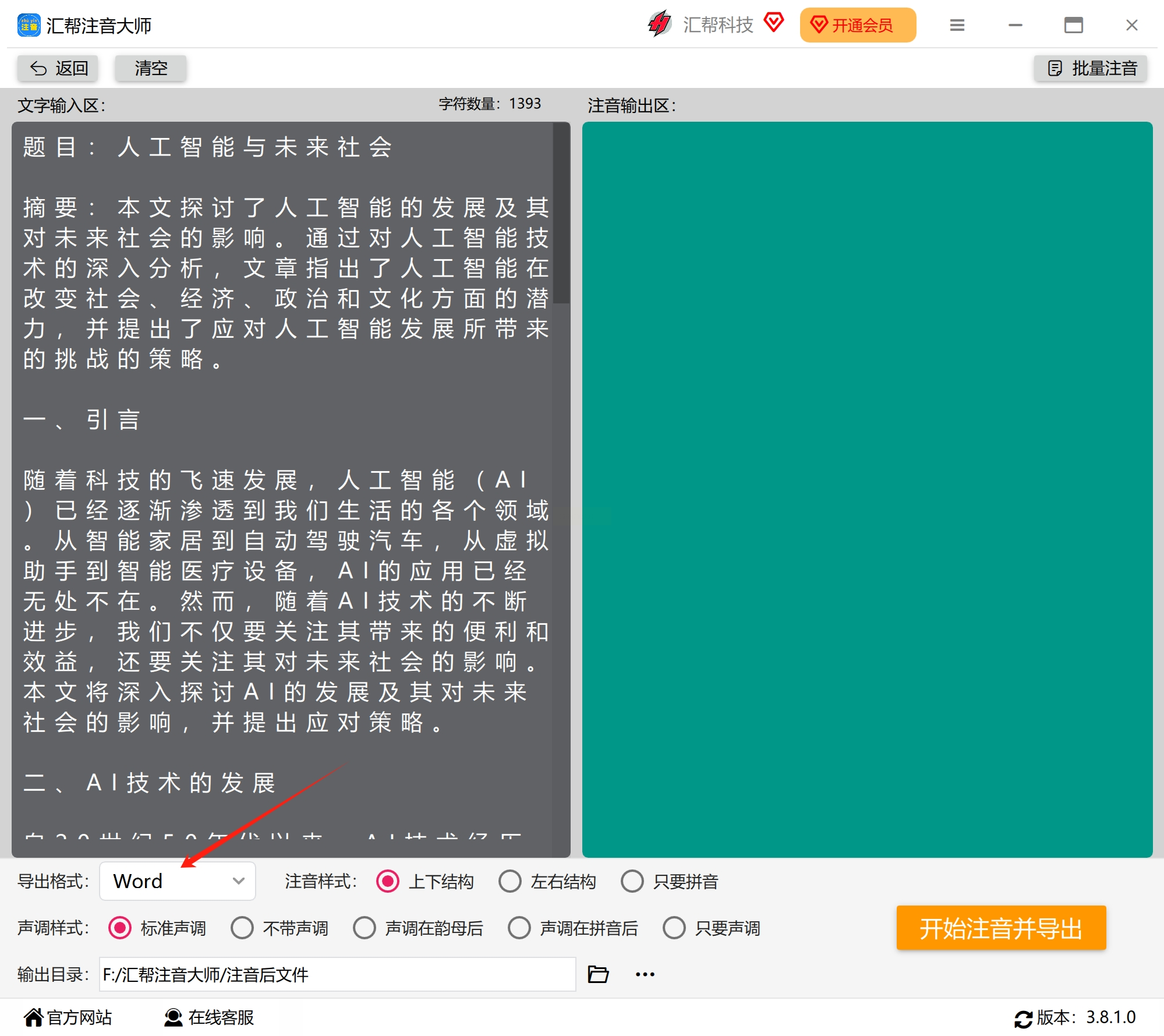Viewport: 1164px width, 1036px height.
Task: Contact 在线客服 support icon
Action: (173, 1017)
